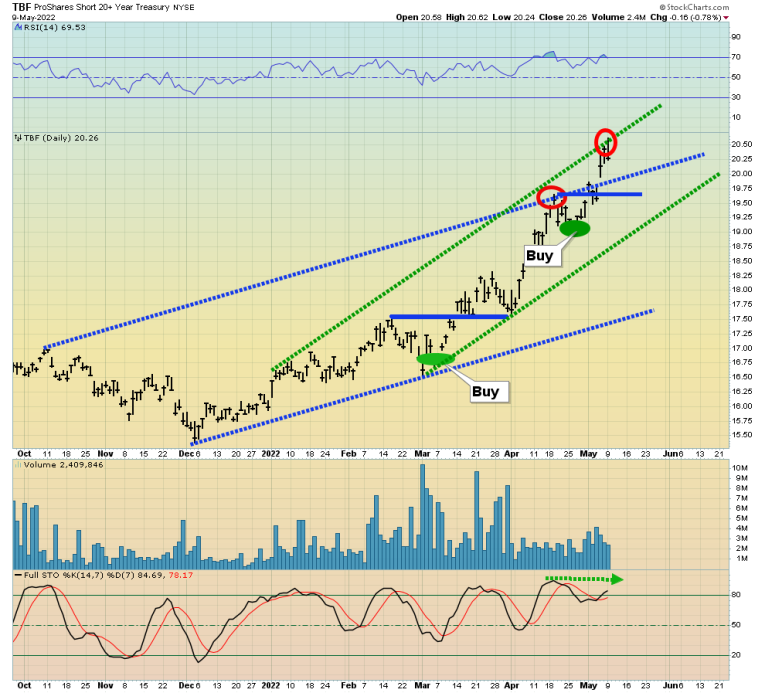This screenshot has height=693, width=765.
Task: Click the RSI peak shaded above 70
Action: (549, 54)
